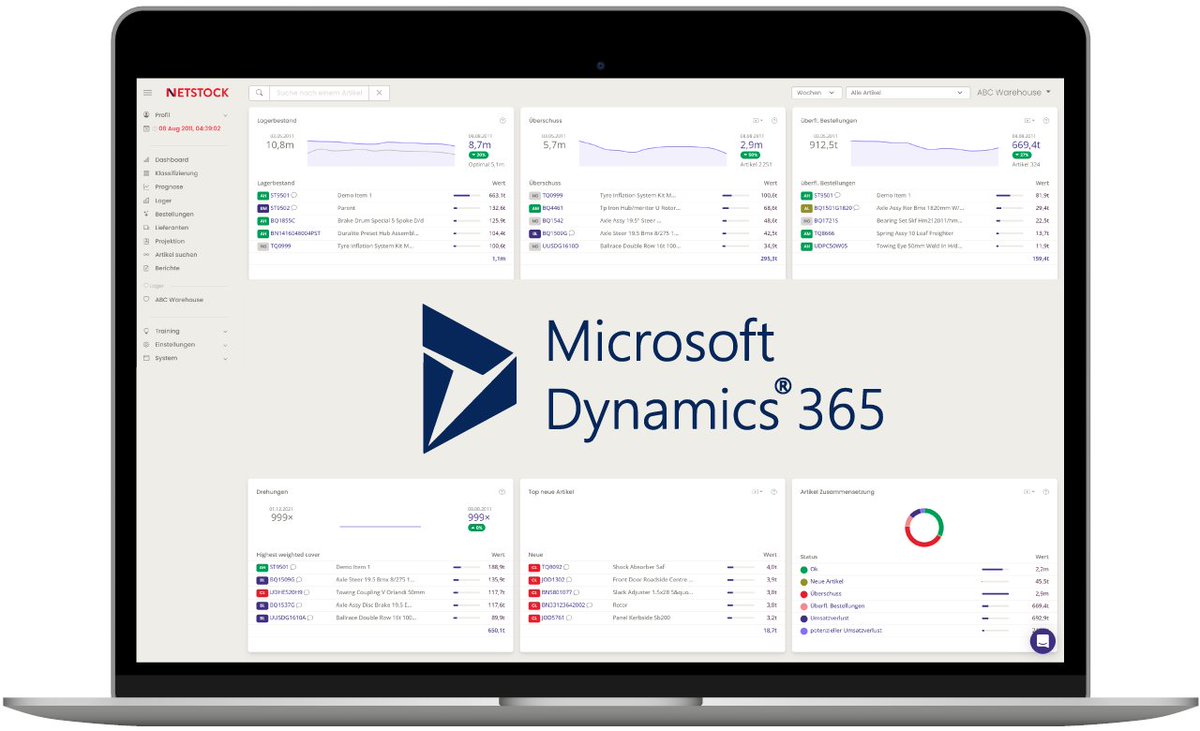Open the Alle Artikel filter dropdown
The width and height of the screenshot is (1200, 731).
point(908,92)
